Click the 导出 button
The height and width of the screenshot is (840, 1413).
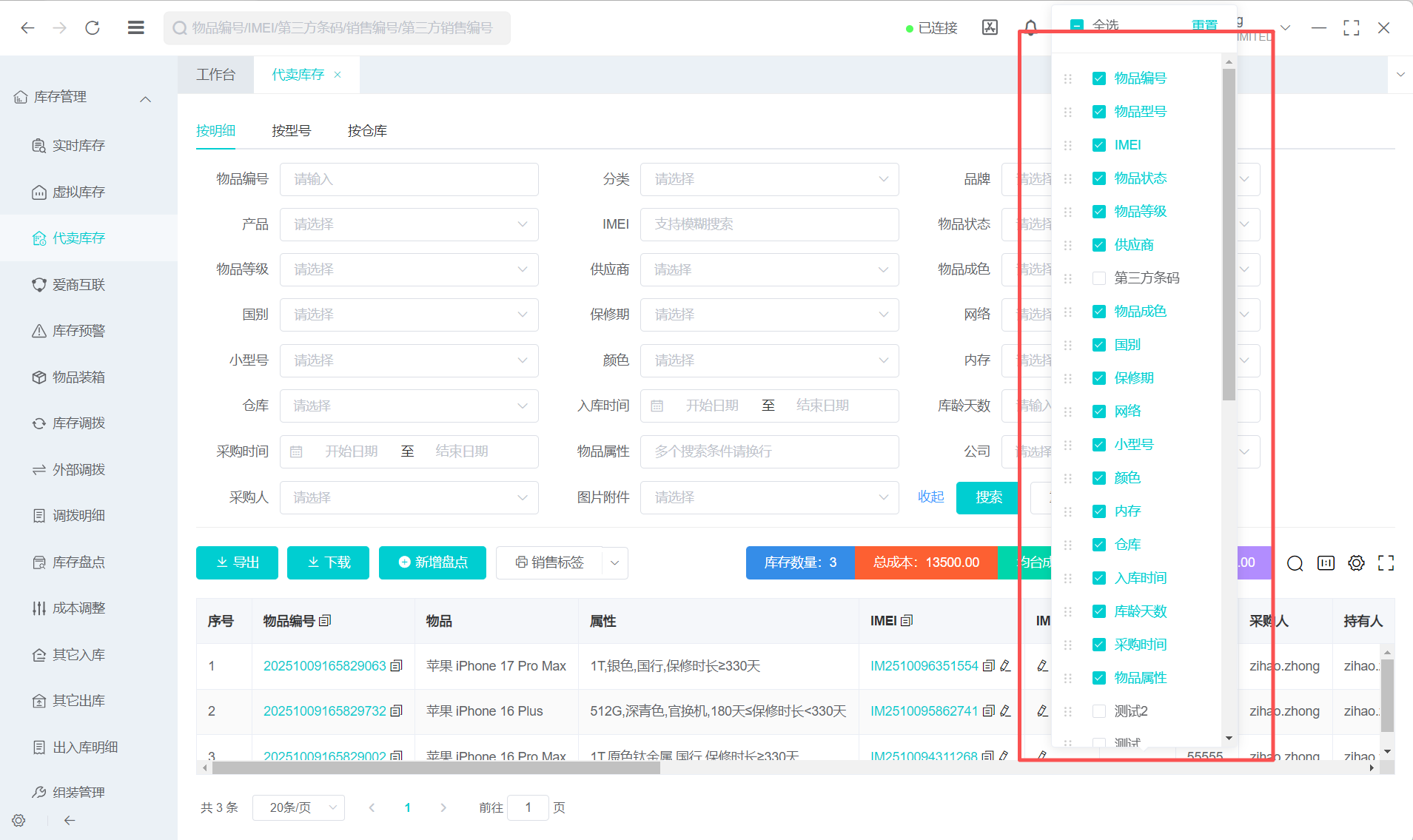(237, 563)
